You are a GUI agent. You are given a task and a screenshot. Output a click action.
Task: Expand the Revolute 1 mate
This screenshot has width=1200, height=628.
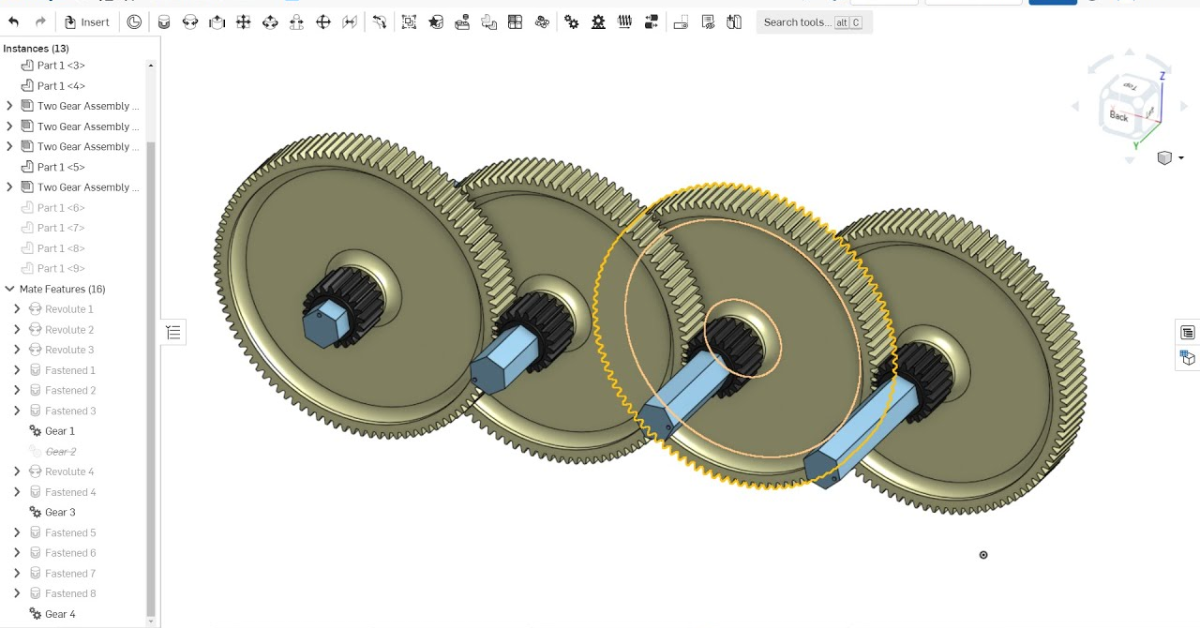(17, 309)
